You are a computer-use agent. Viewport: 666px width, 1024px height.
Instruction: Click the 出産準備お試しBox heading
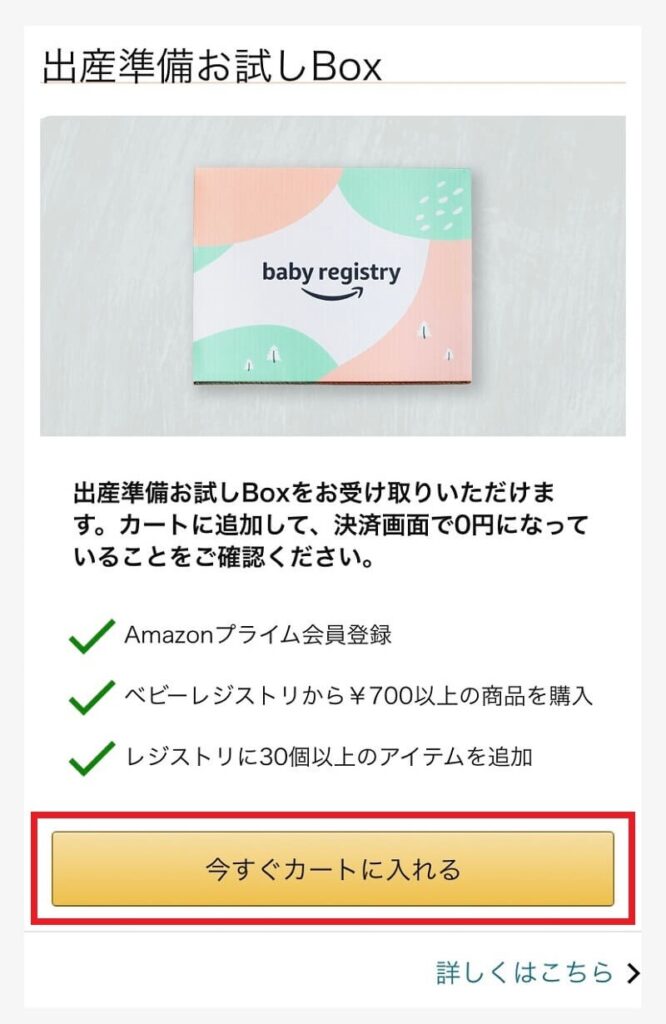pos(212,66)
